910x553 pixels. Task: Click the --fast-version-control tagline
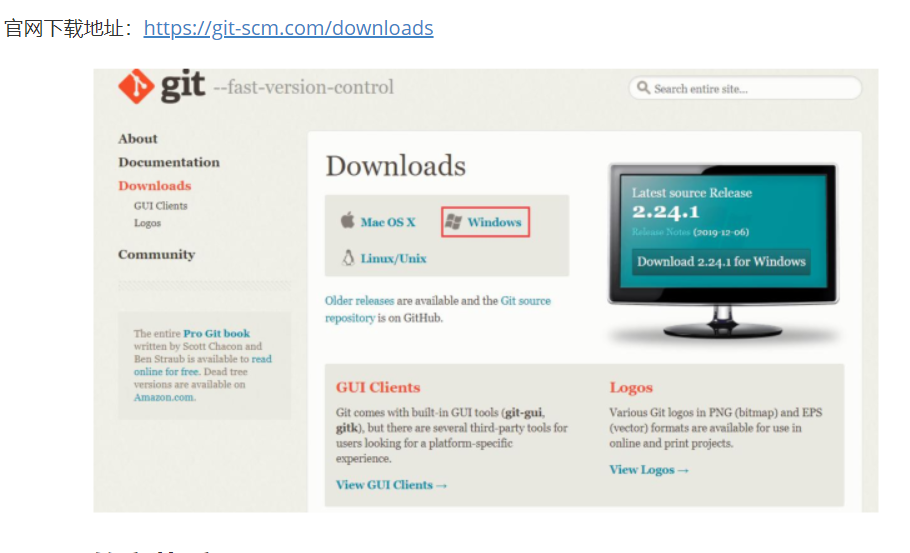[x=304, y=87]
